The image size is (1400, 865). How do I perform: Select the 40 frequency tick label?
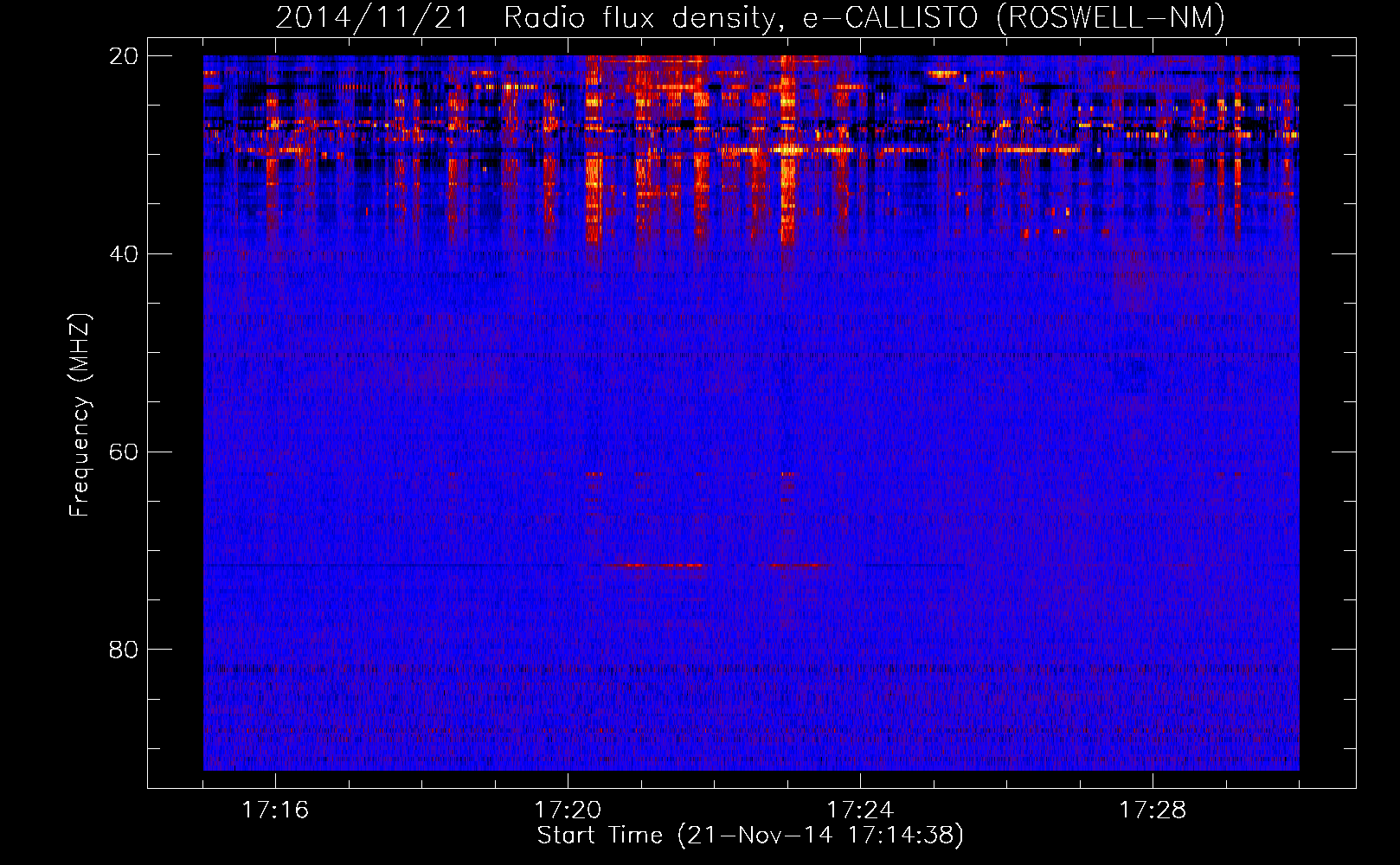pyautogui.click(x=124, y=254)
